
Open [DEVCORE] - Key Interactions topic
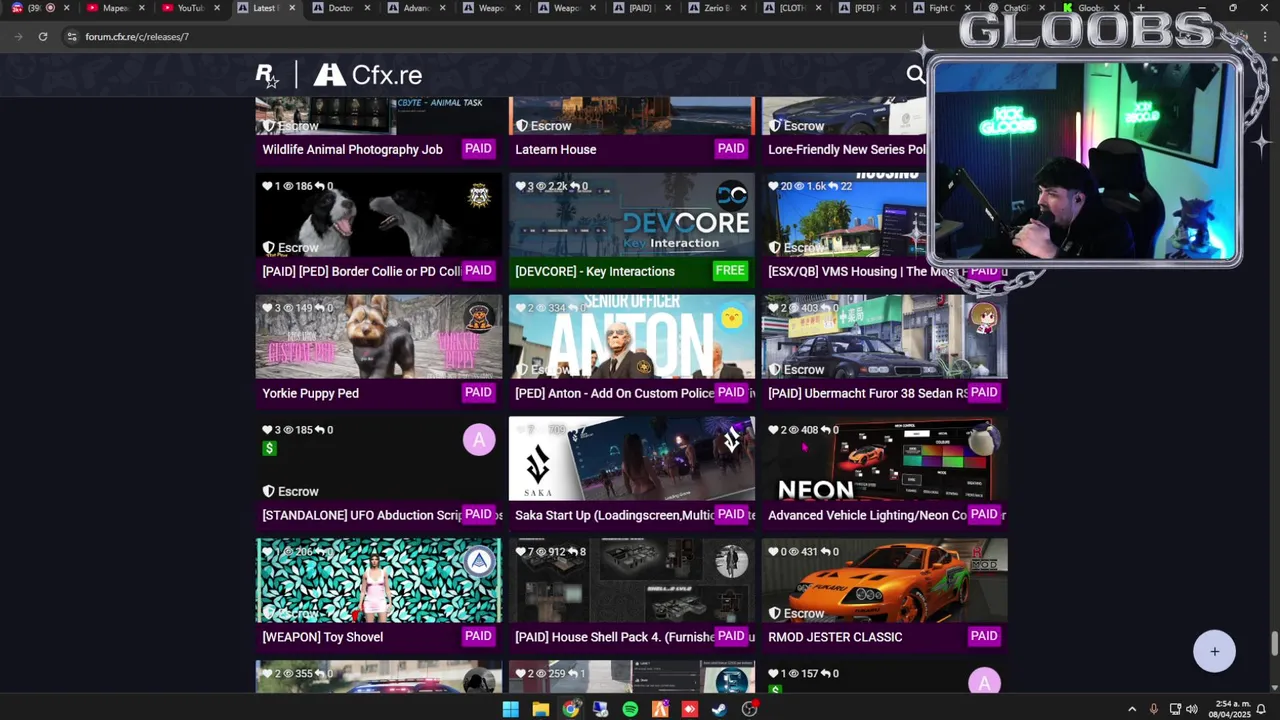tap(595, 272)
